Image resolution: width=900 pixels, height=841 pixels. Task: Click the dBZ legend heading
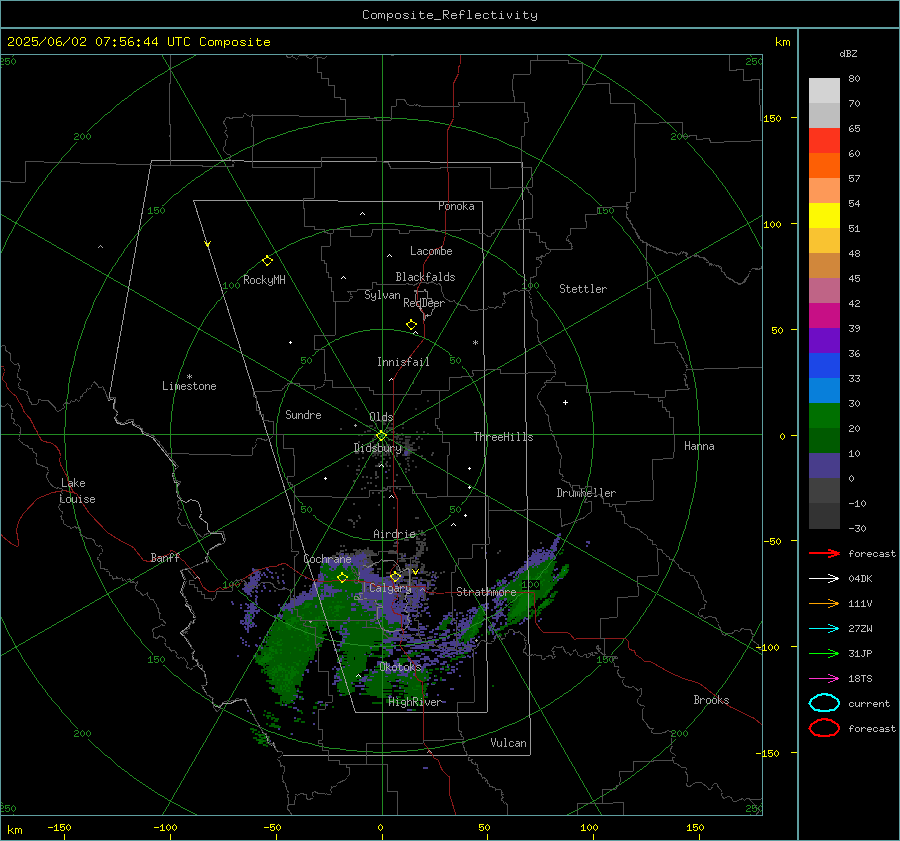[848, 53]
